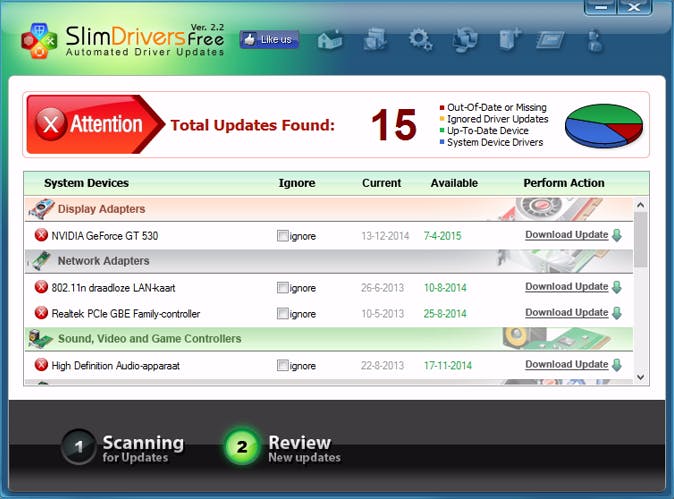Click red error icon beside 802.11n LAN-kaart
Screen dimensions: 674x499
[x=41, y=287]
